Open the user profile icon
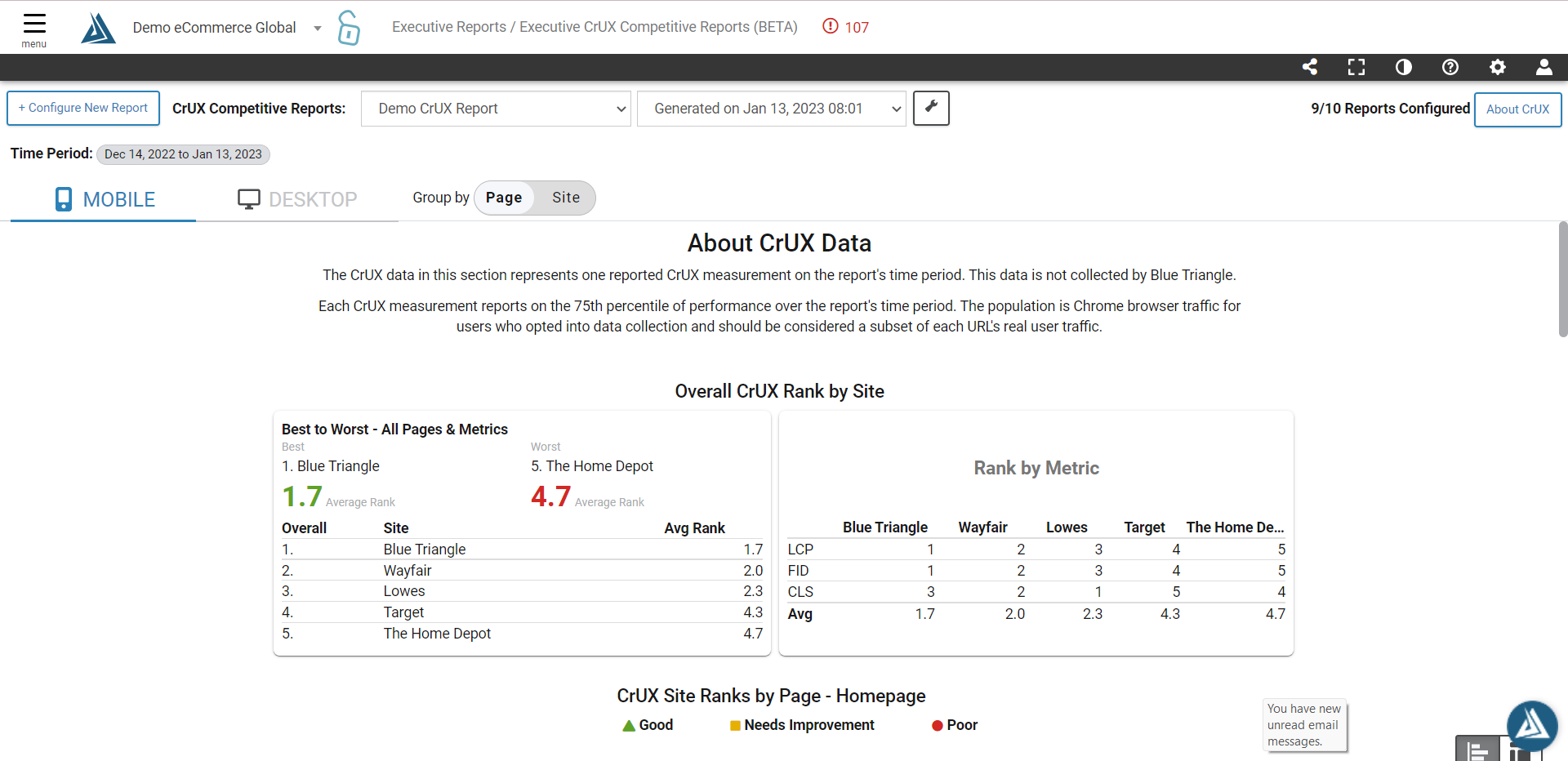This screenshot has height=761, width=1568. [1544, 67]
